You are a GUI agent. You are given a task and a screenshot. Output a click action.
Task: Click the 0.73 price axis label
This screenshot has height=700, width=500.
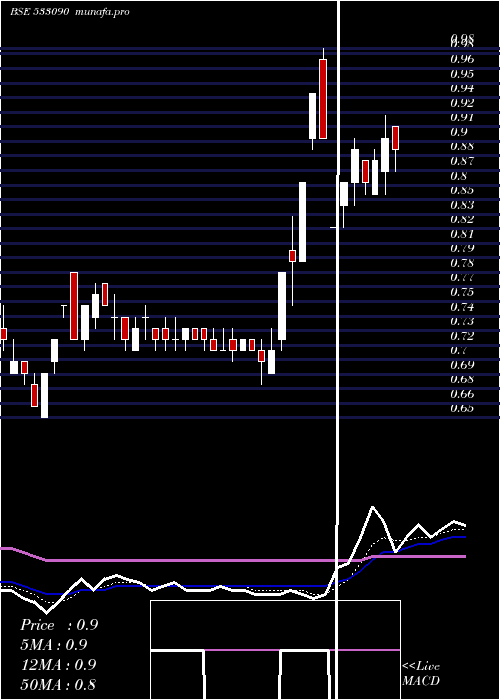pos(462,321)
